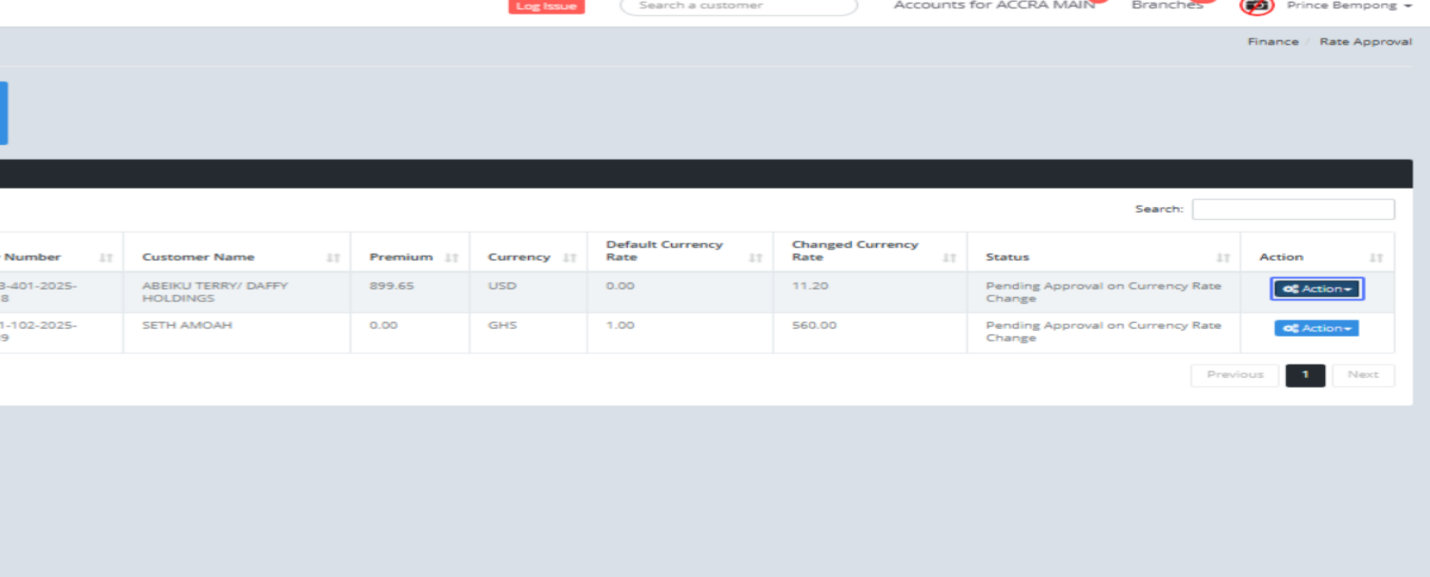Sort by Status using its sort icon
This screenshot has height=577, width=1430.
point(1223,258)
